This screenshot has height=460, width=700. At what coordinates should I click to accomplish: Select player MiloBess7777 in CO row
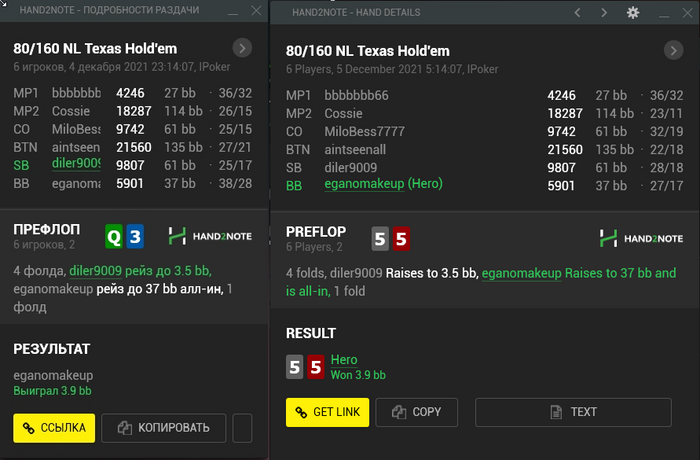[x=364, y=131]
